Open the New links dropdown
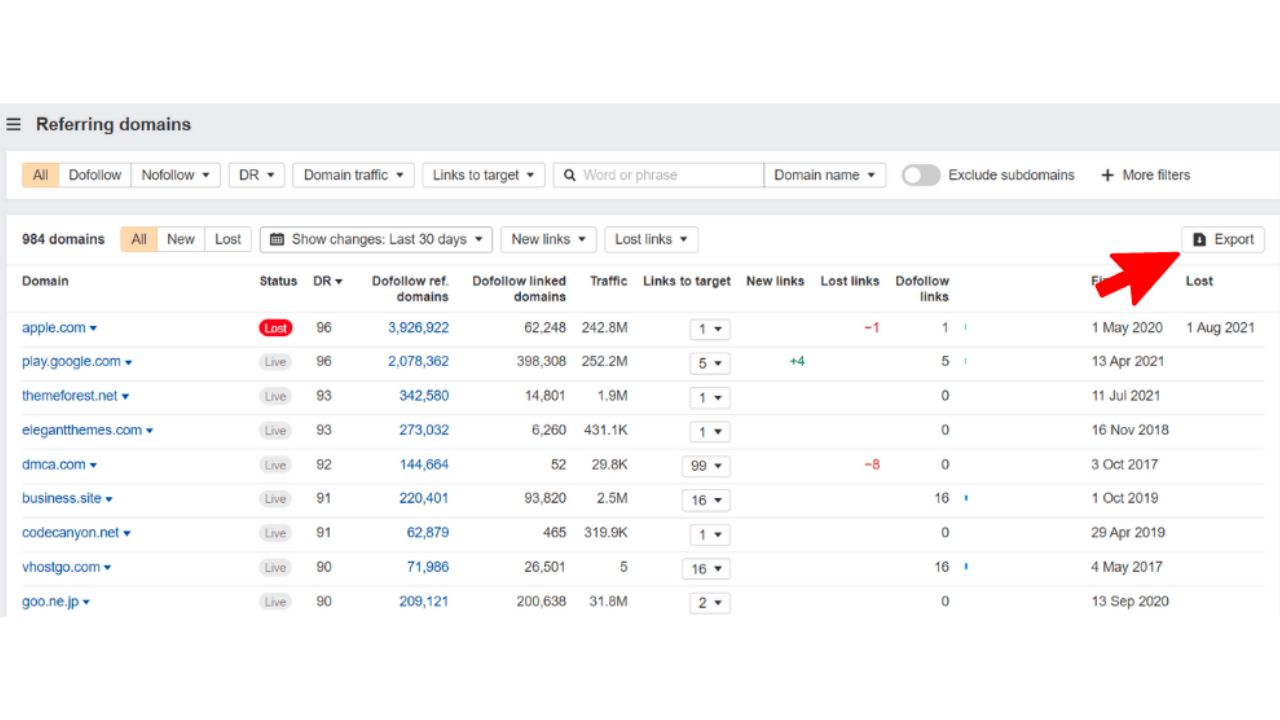Image resolution: width=1280 pixels, height=720 pixels. tap(549, 240)
